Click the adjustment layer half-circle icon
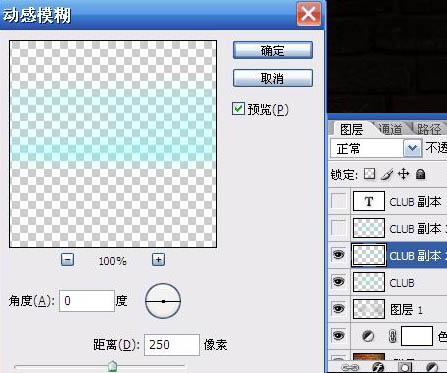 point(368,336)
